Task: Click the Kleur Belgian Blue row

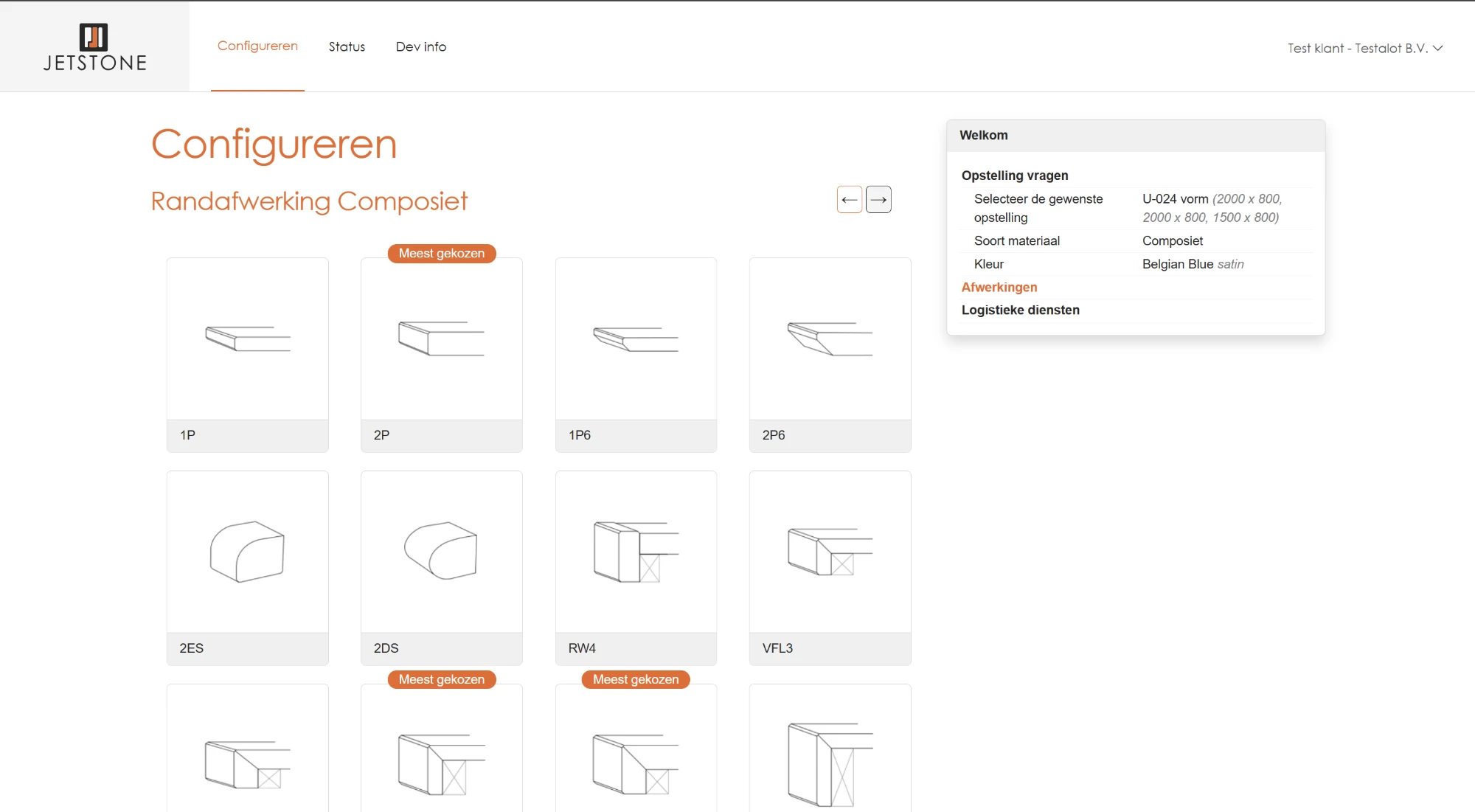Action: pos(1136,264)
